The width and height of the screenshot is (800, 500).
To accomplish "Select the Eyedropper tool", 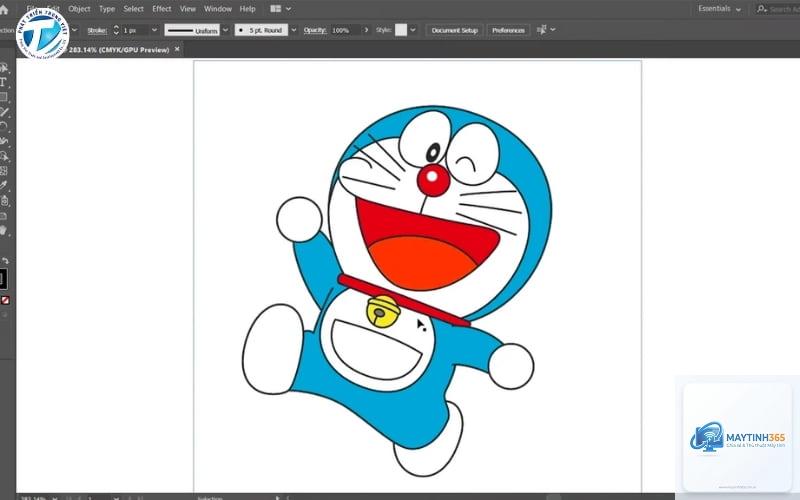I will pyautogui.click(x=4, y=185).
